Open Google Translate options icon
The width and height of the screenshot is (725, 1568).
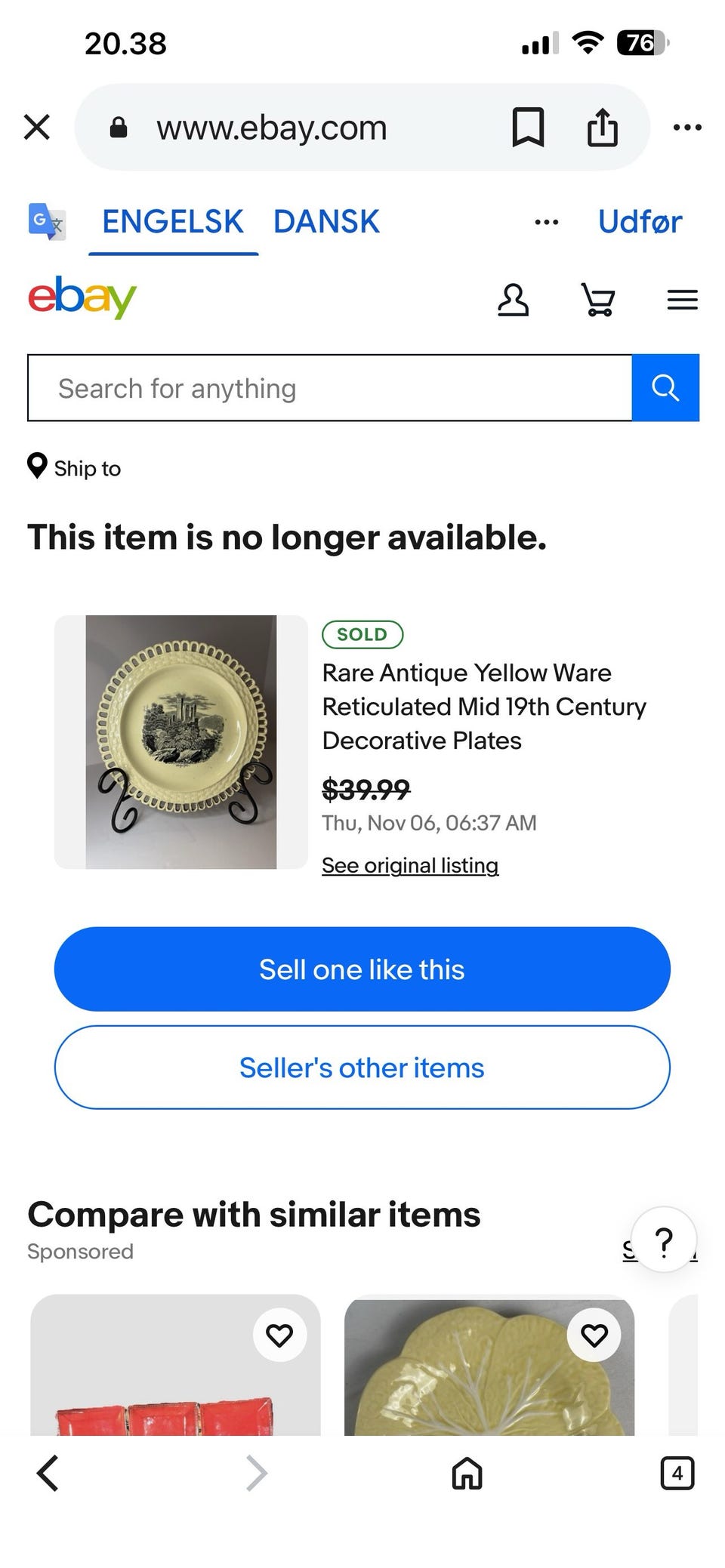(46, 221)
